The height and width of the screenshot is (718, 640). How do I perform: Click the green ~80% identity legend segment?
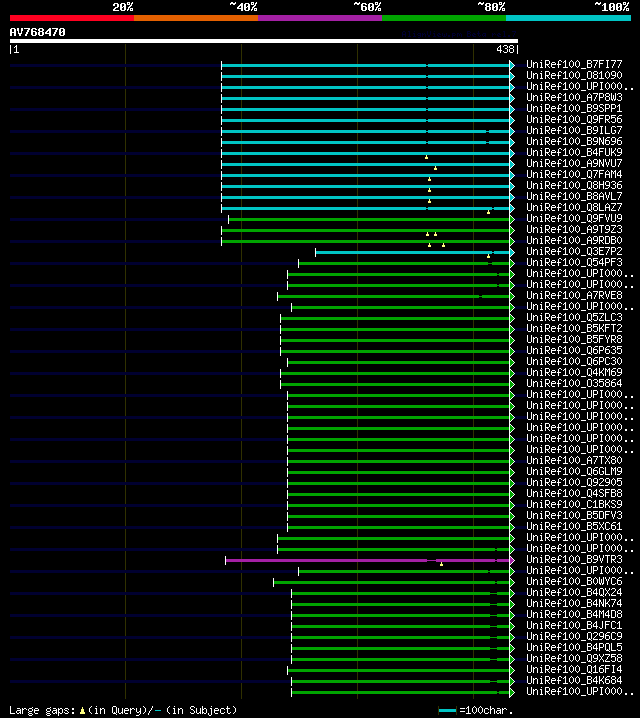point(444,18)
